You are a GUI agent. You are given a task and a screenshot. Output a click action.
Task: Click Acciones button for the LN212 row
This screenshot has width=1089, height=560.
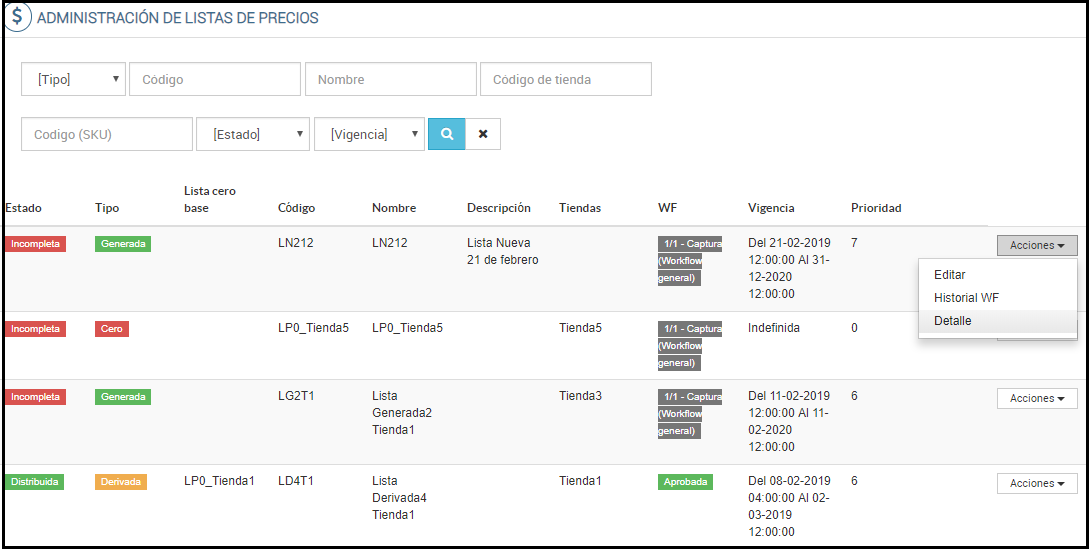1036,245
